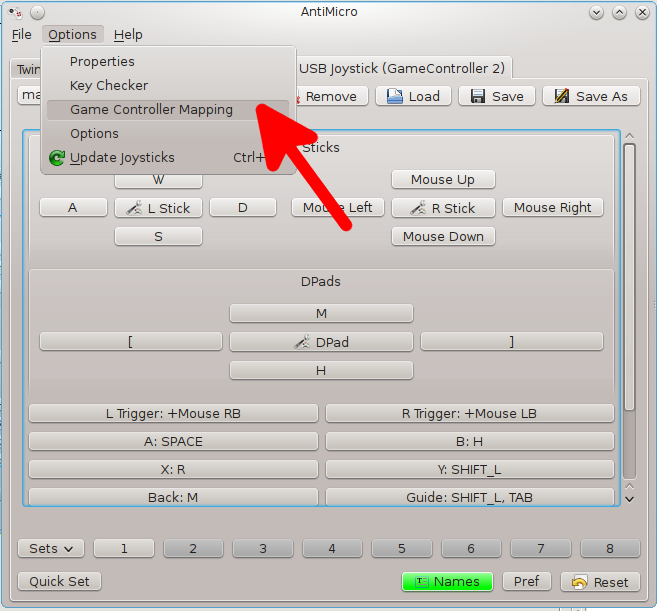Click the Y: SHIFT_L button
657x611 pixels.
[x=470, y=469]
